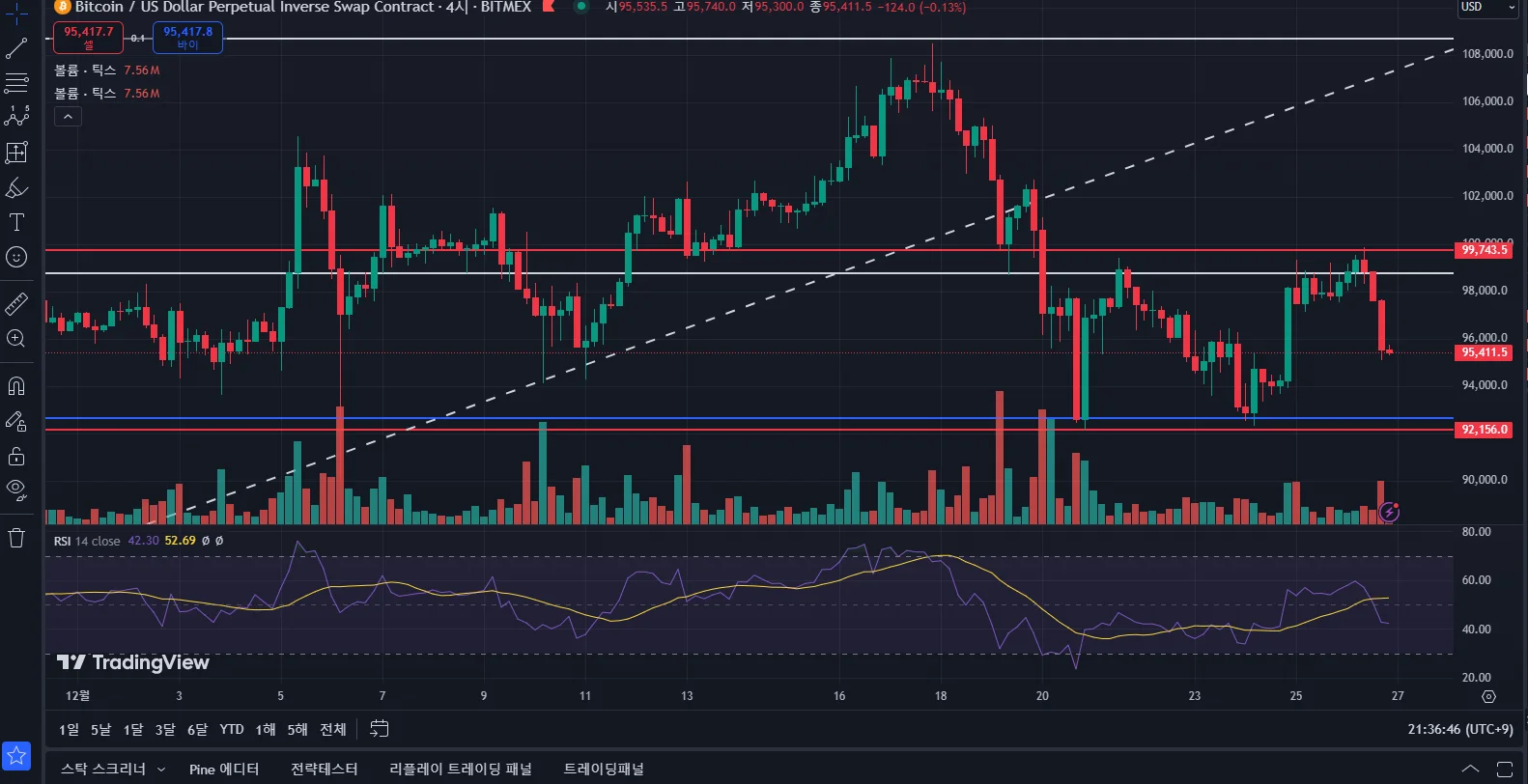The height and width of the screenshot is (784, 1528).
Task: Select the 3달 date range
Action: pos(165,729)
